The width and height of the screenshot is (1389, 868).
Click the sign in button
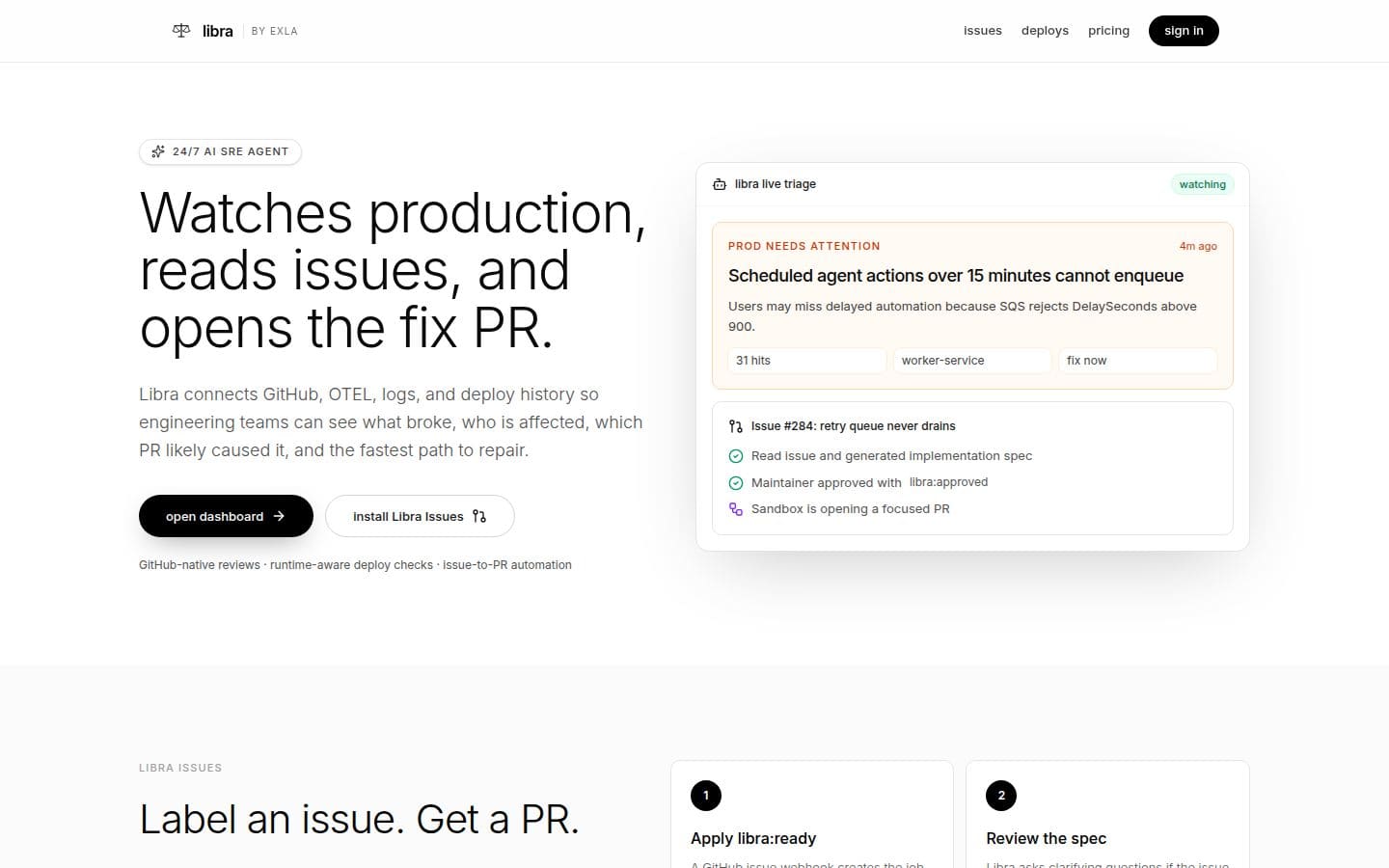click(x=1184, y=31)
